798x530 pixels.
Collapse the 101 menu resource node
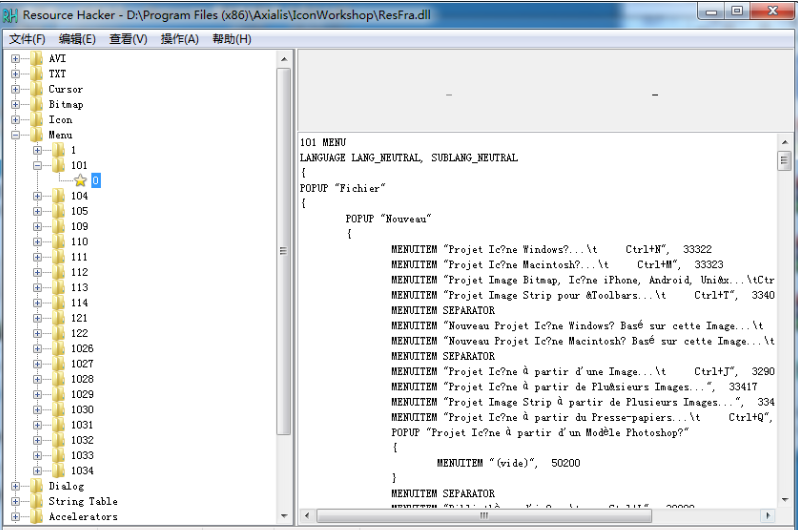tap(38, 166)
